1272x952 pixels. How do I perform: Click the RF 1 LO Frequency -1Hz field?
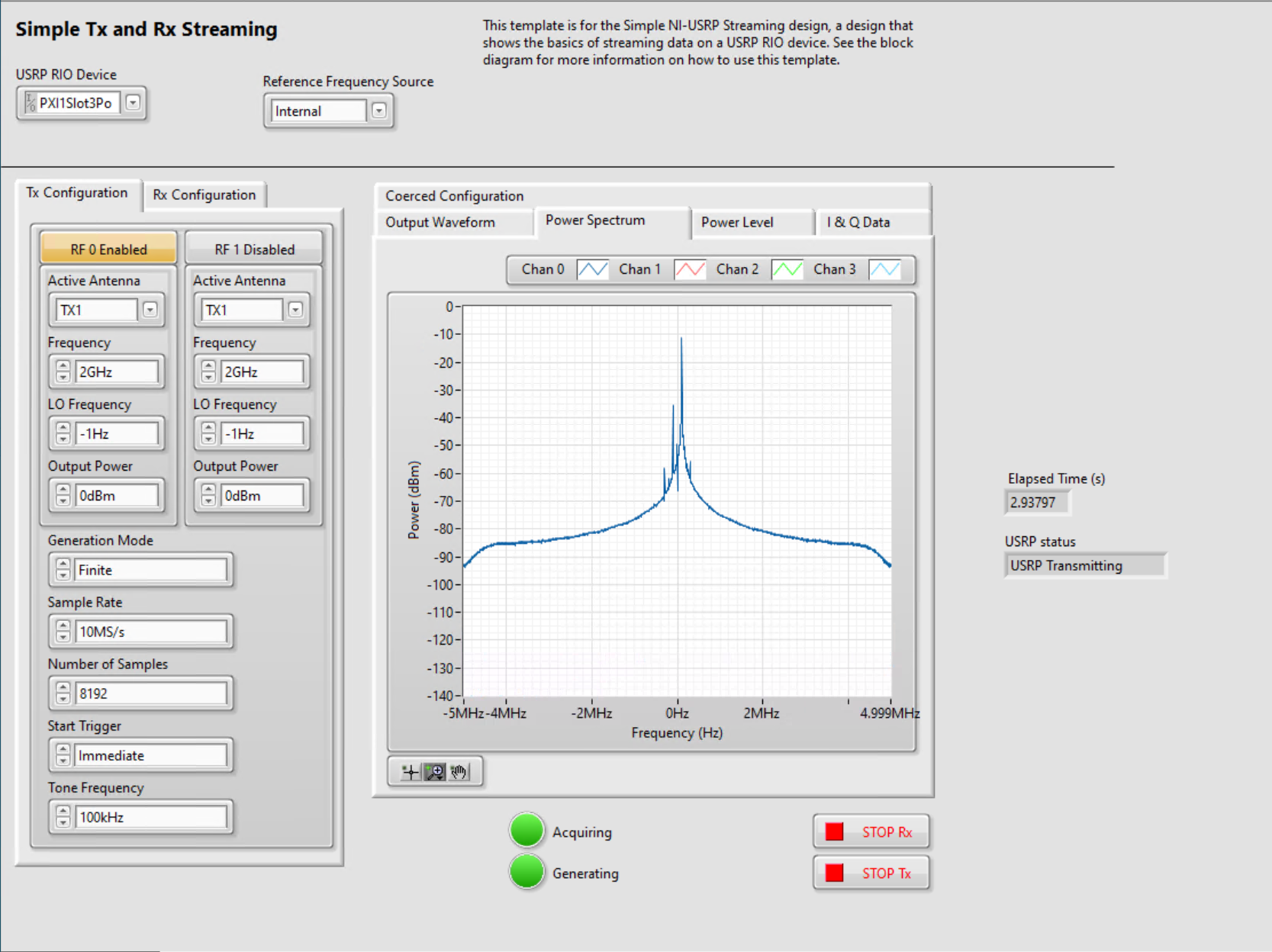tap(262, 434)
